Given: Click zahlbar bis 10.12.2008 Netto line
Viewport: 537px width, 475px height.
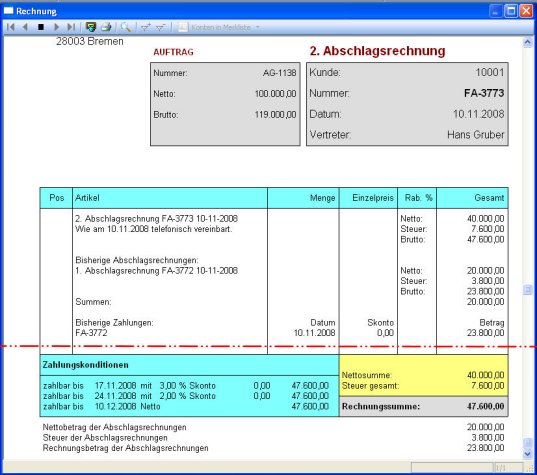Looking at the screenshot, I should point(186,407).
